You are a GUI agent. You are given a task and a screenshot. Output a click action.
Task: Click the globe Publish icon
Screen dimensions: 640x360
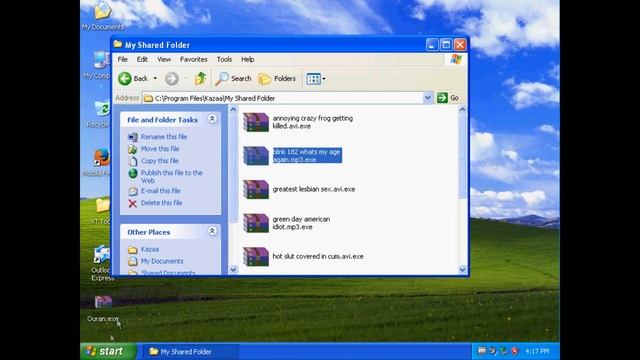coord(133,173)
